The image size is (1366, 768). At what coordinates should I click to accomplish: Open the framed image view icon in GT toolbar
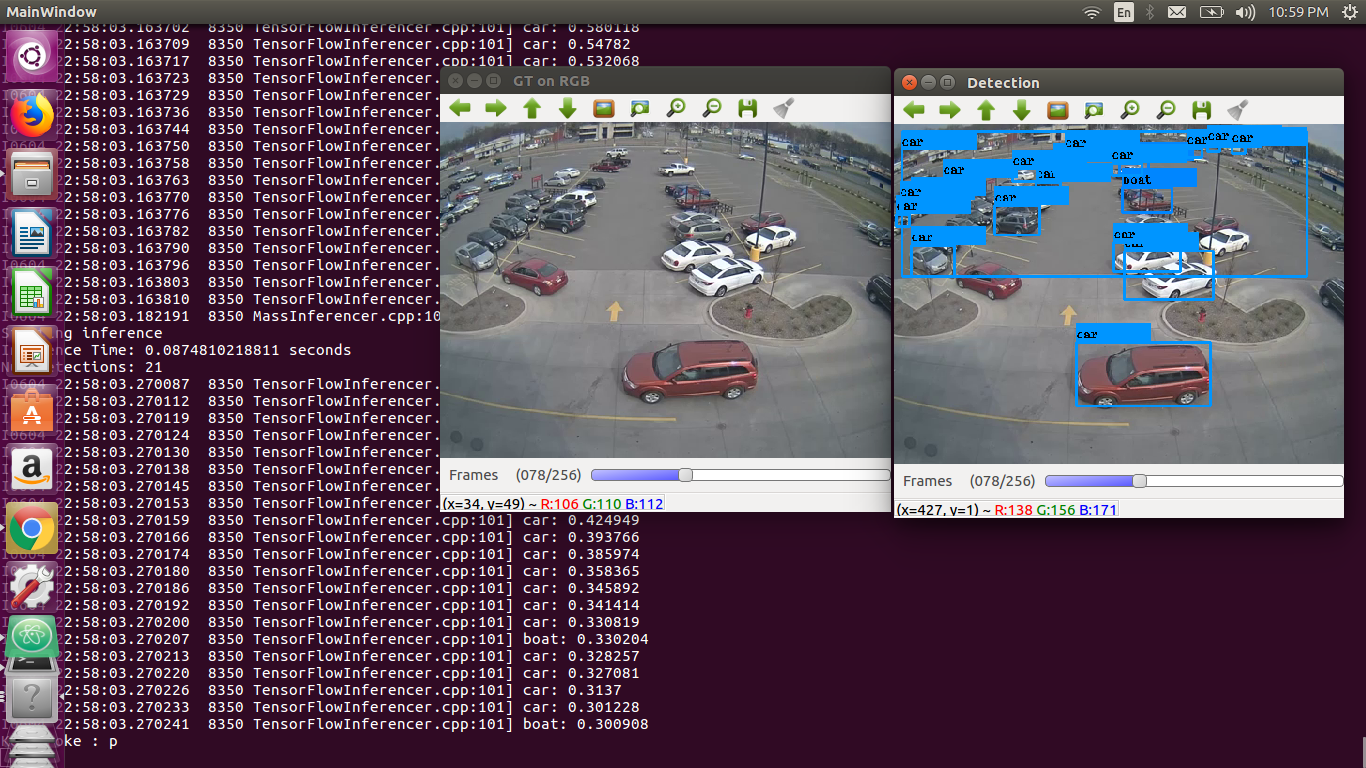(603, 108)
